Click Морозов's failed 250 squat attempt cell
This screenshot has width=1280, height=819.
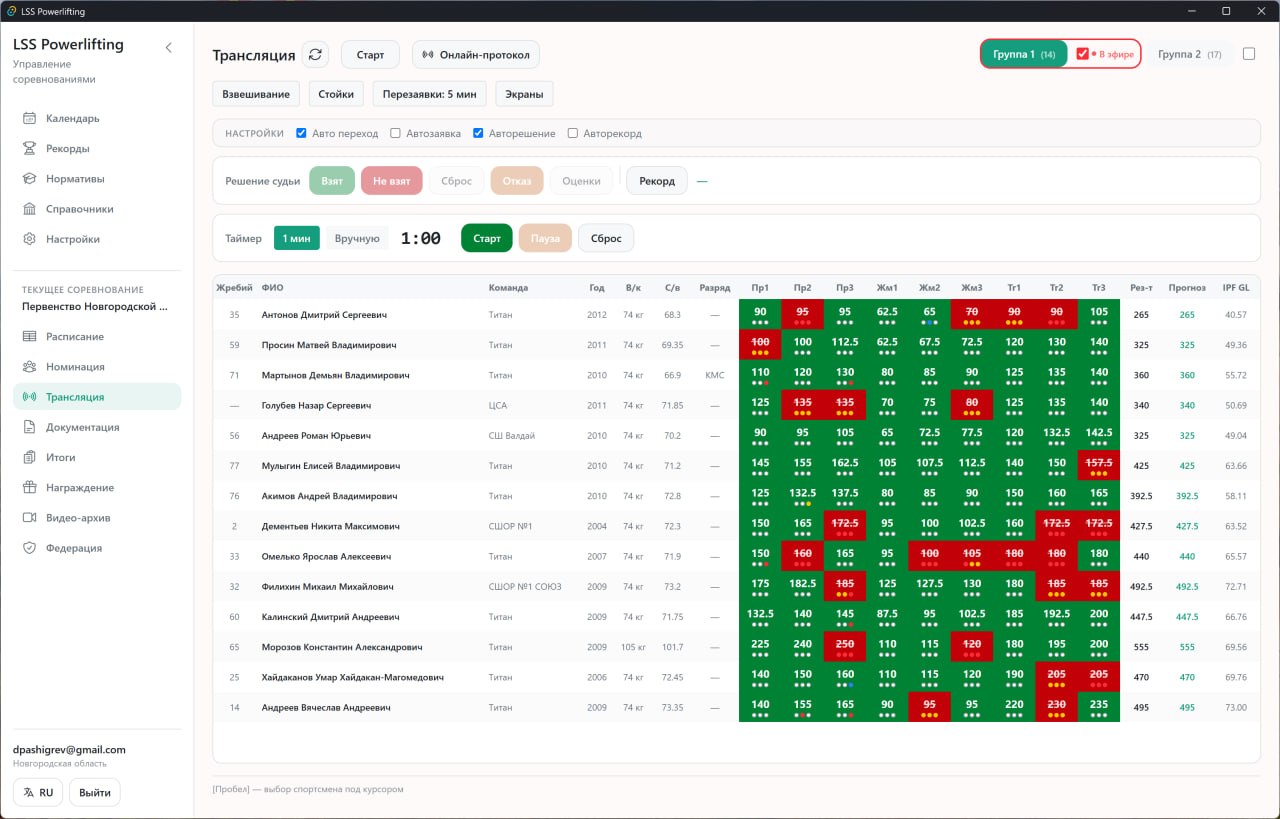[x=845, y=647]
